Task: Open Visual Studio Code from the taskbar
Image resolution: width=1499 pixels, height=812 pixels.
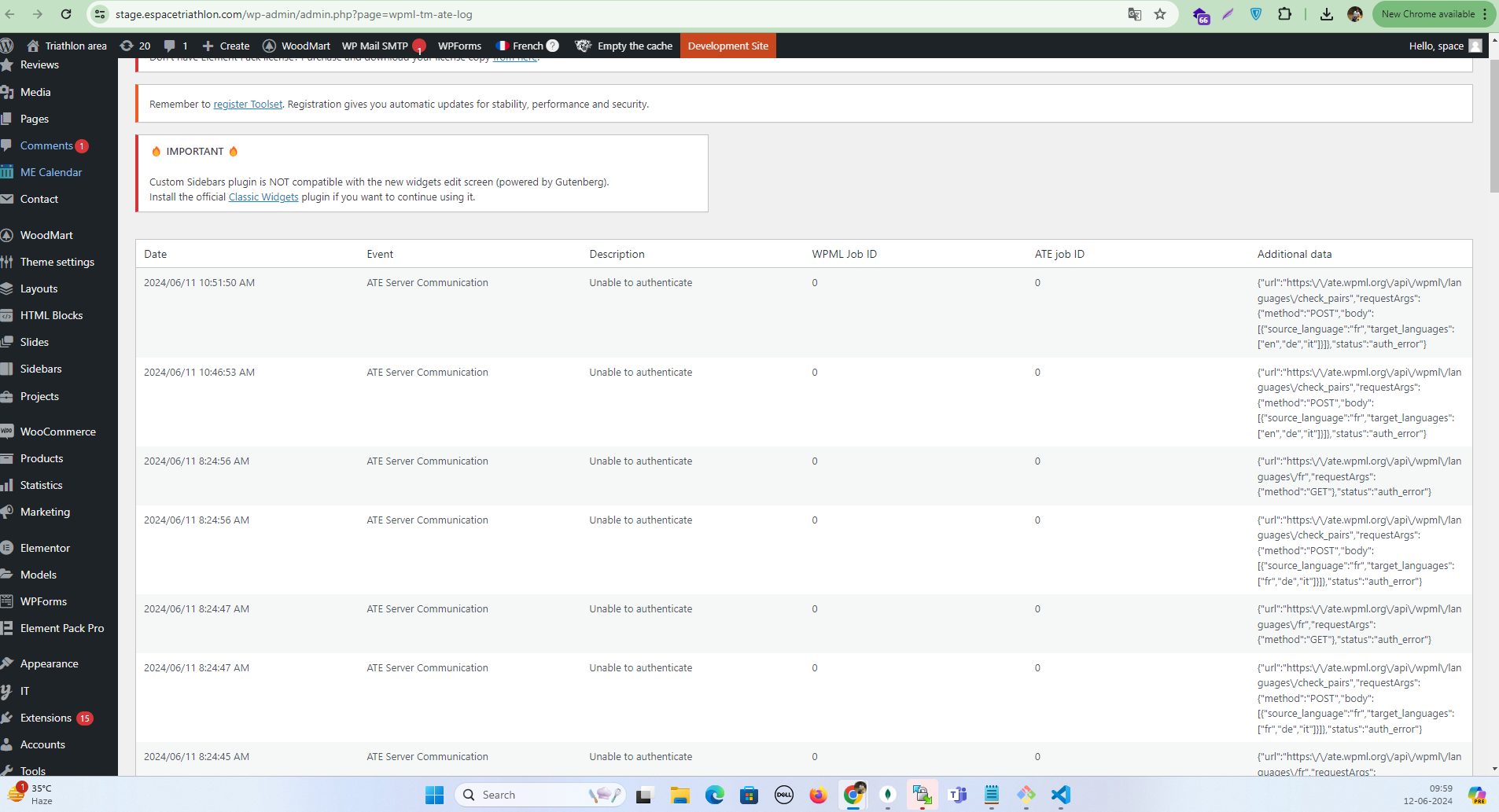Action: 1061,795
